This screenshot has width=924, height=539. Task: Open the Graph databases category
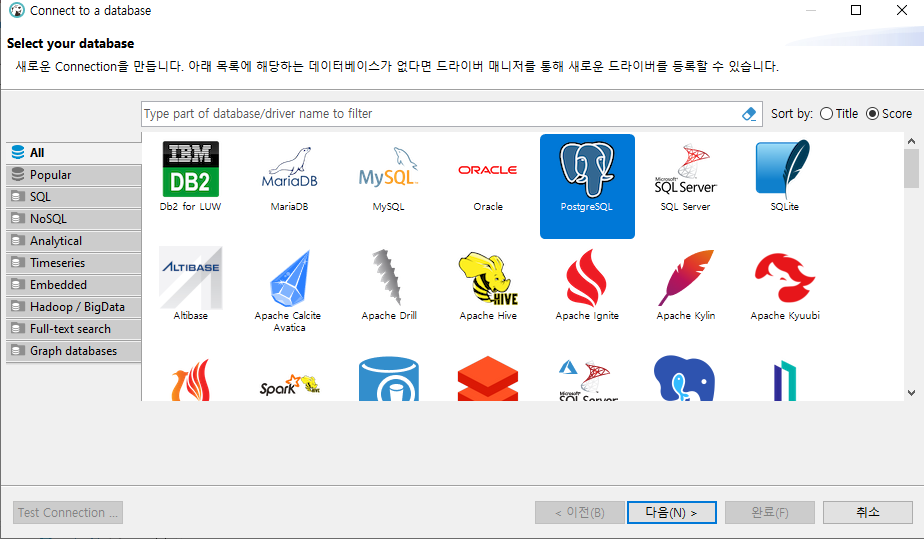coord(74,350)
